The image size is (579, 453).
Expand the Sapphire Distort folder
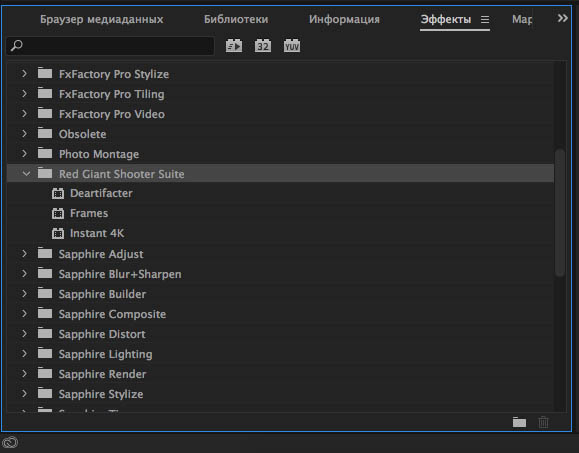click(x=24, y=333)
